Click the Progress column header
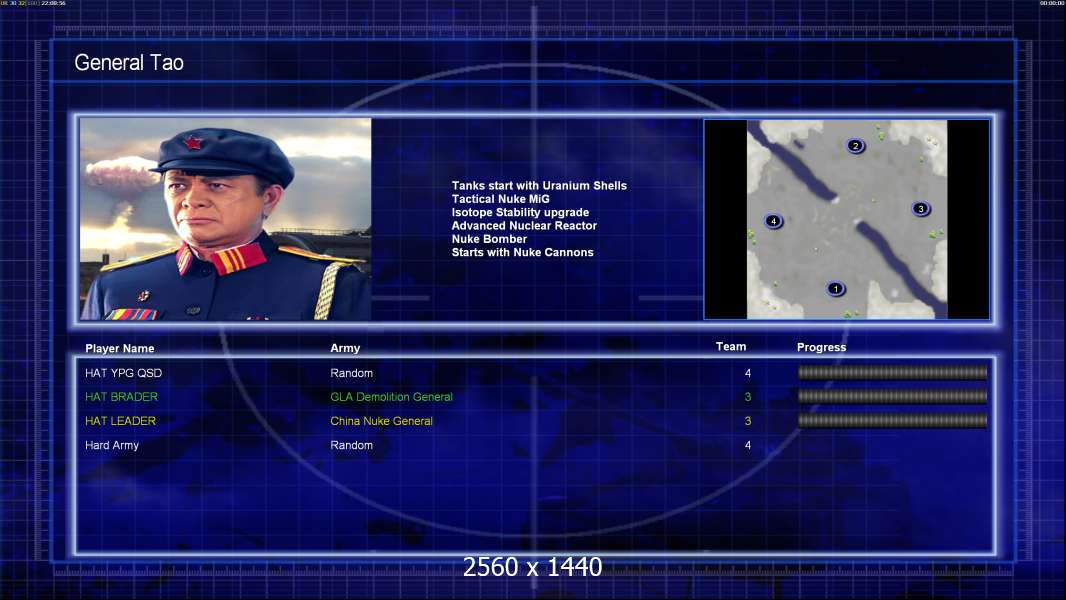This screenshot has width=1066, height=600. pos(821,347)
